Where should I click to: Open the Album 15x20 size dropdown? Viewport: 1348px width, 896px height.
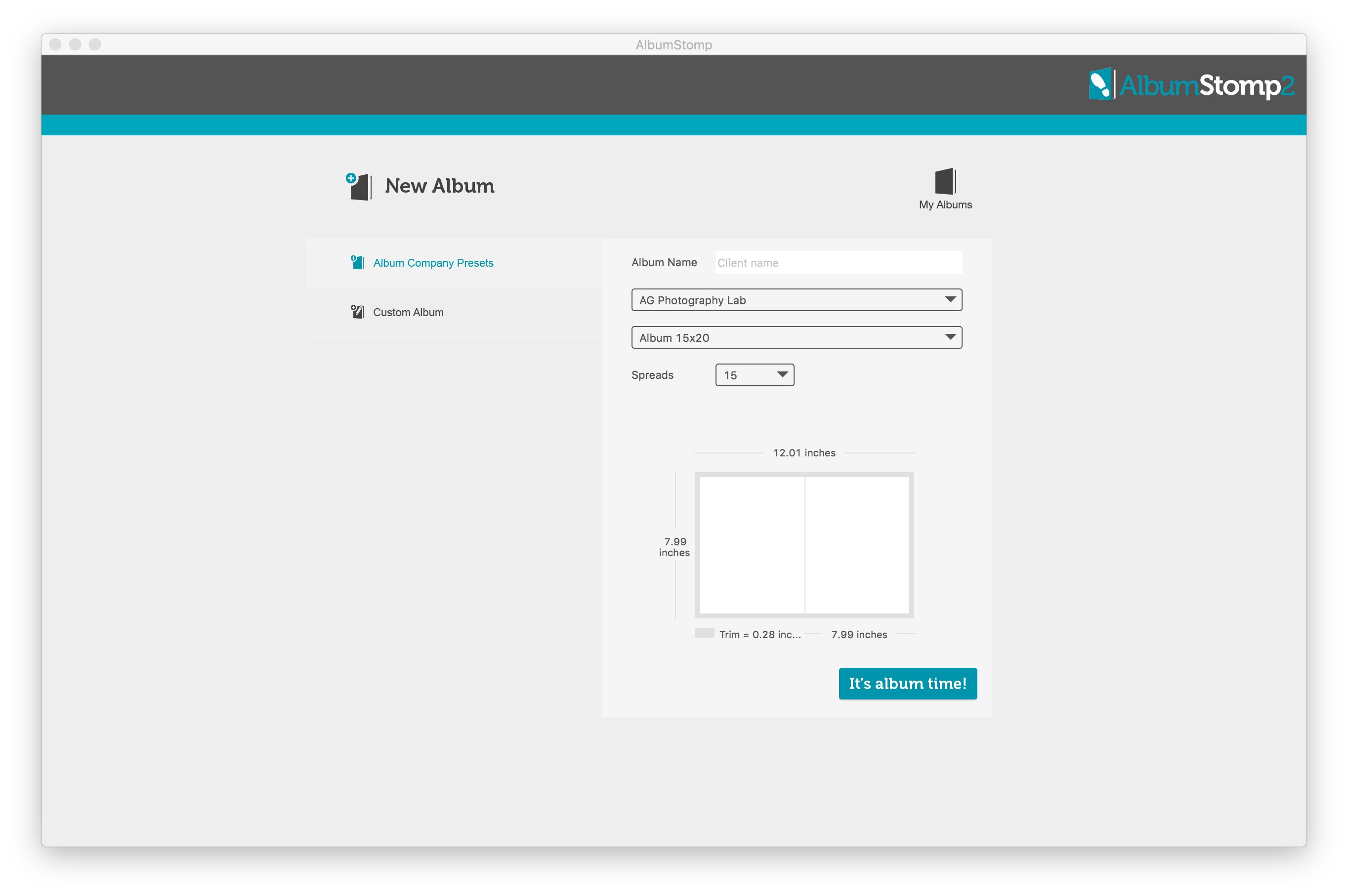point(797,338)
